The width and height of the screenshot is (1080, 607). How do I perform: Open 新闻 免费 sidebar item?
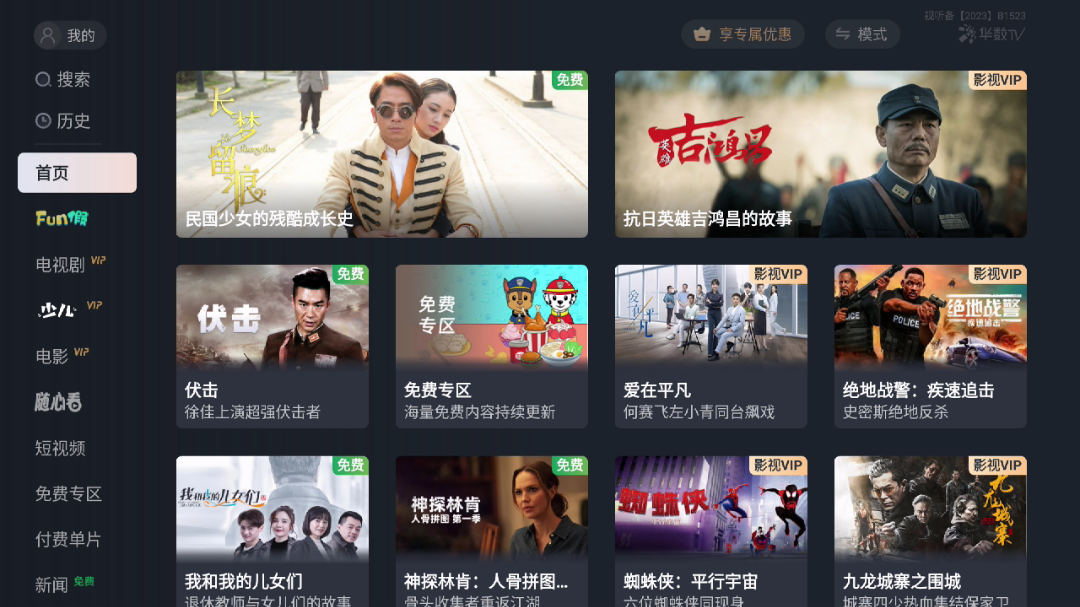(65, 585)
